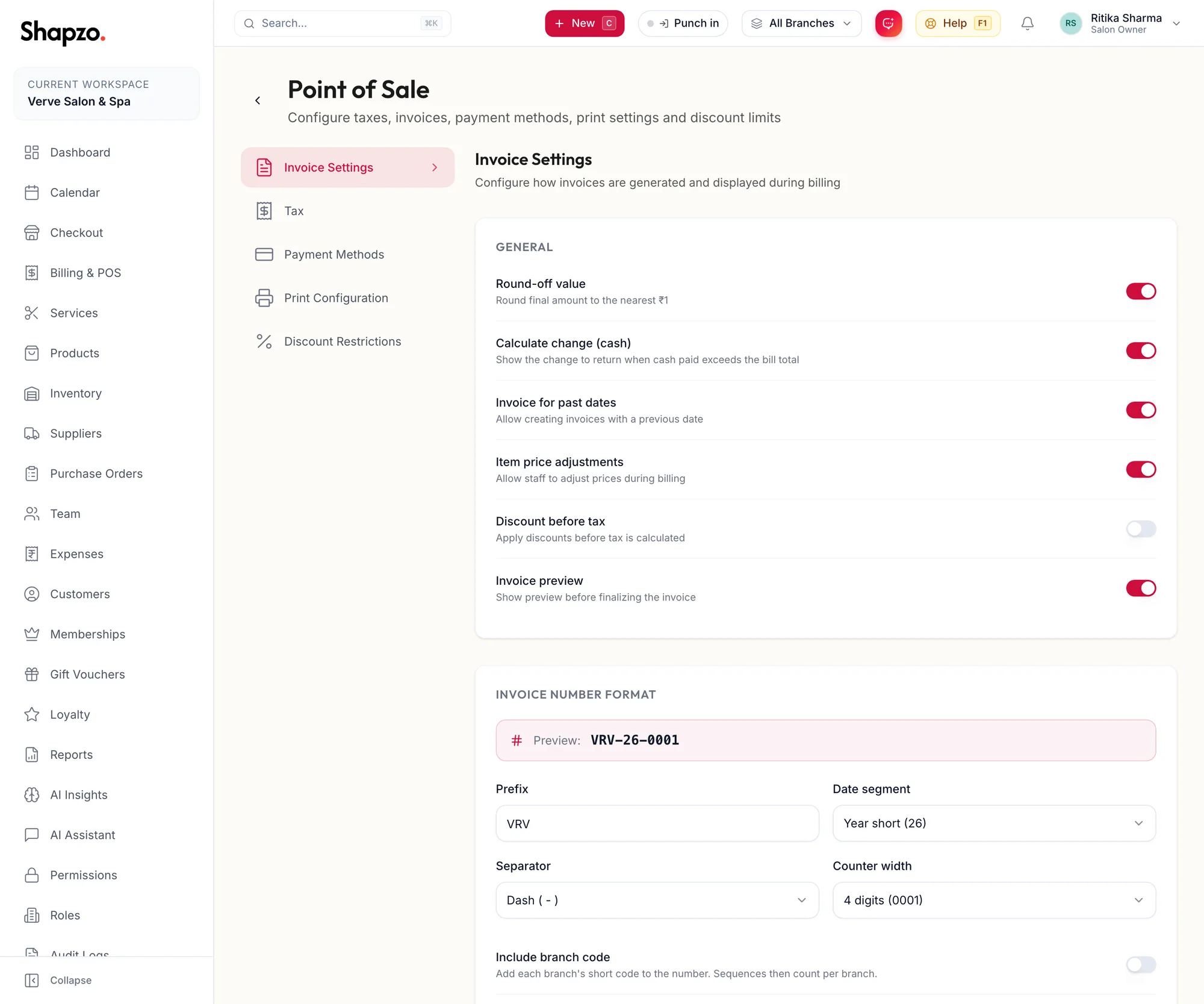This screenshot has height=1004, width=1204.
Task: Open the Date segment dropdown
Action: click(994, 823)
